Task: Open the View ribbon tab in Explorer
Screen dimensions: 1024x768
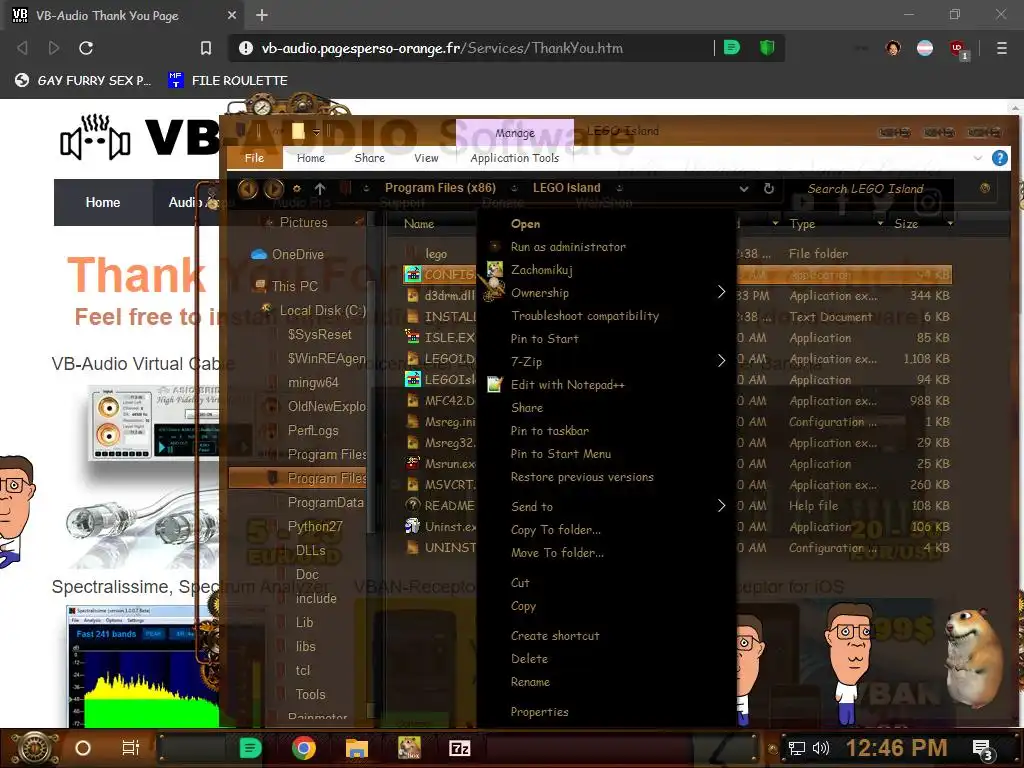Action: click(426, 158)
